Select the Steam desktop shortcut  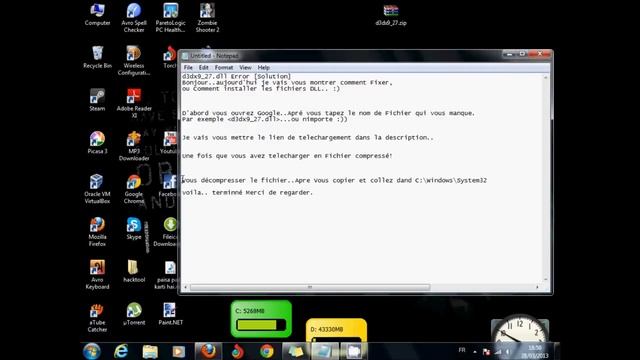(97, 100)
